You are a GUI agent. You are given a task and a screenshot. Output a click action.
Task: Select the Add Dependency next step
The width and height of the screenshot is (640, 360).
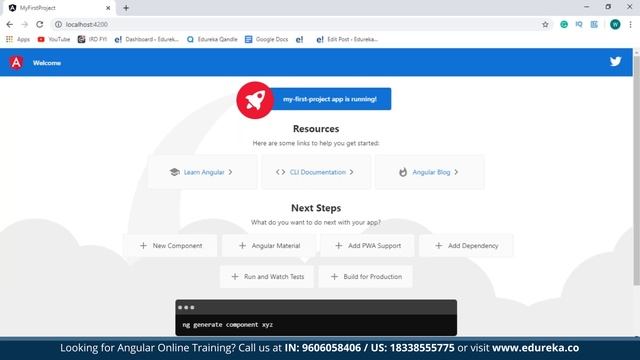466,246
